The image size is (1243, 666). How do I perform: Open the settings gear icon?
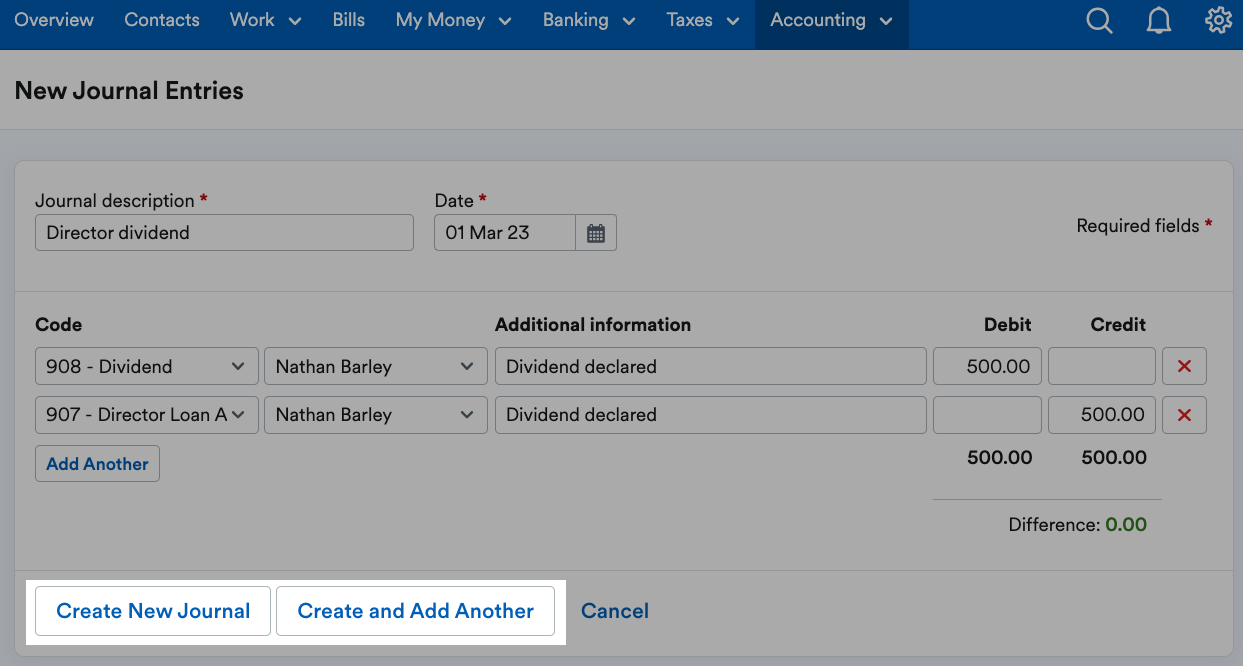(1218, 21)
